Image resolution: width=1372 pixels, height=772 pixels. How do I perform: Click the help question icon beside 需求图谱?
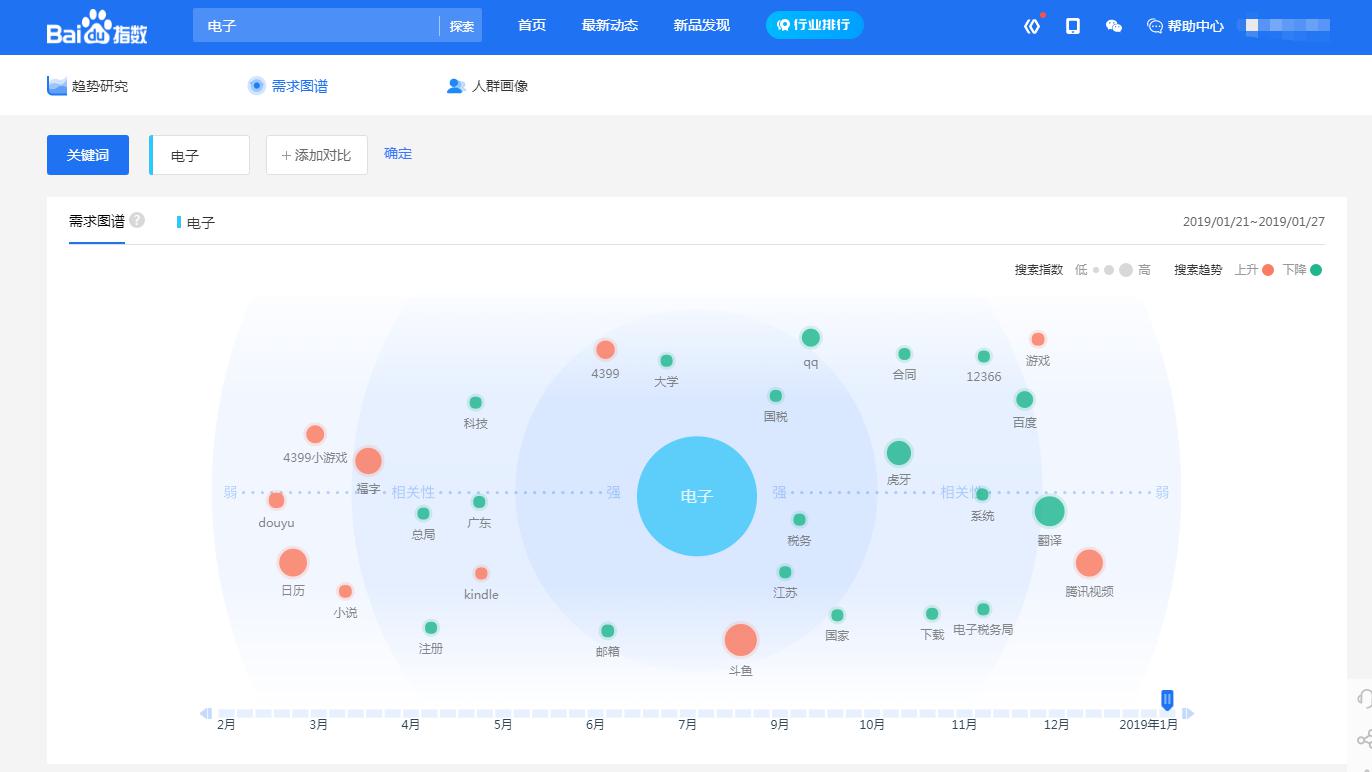tap(137, 220)
